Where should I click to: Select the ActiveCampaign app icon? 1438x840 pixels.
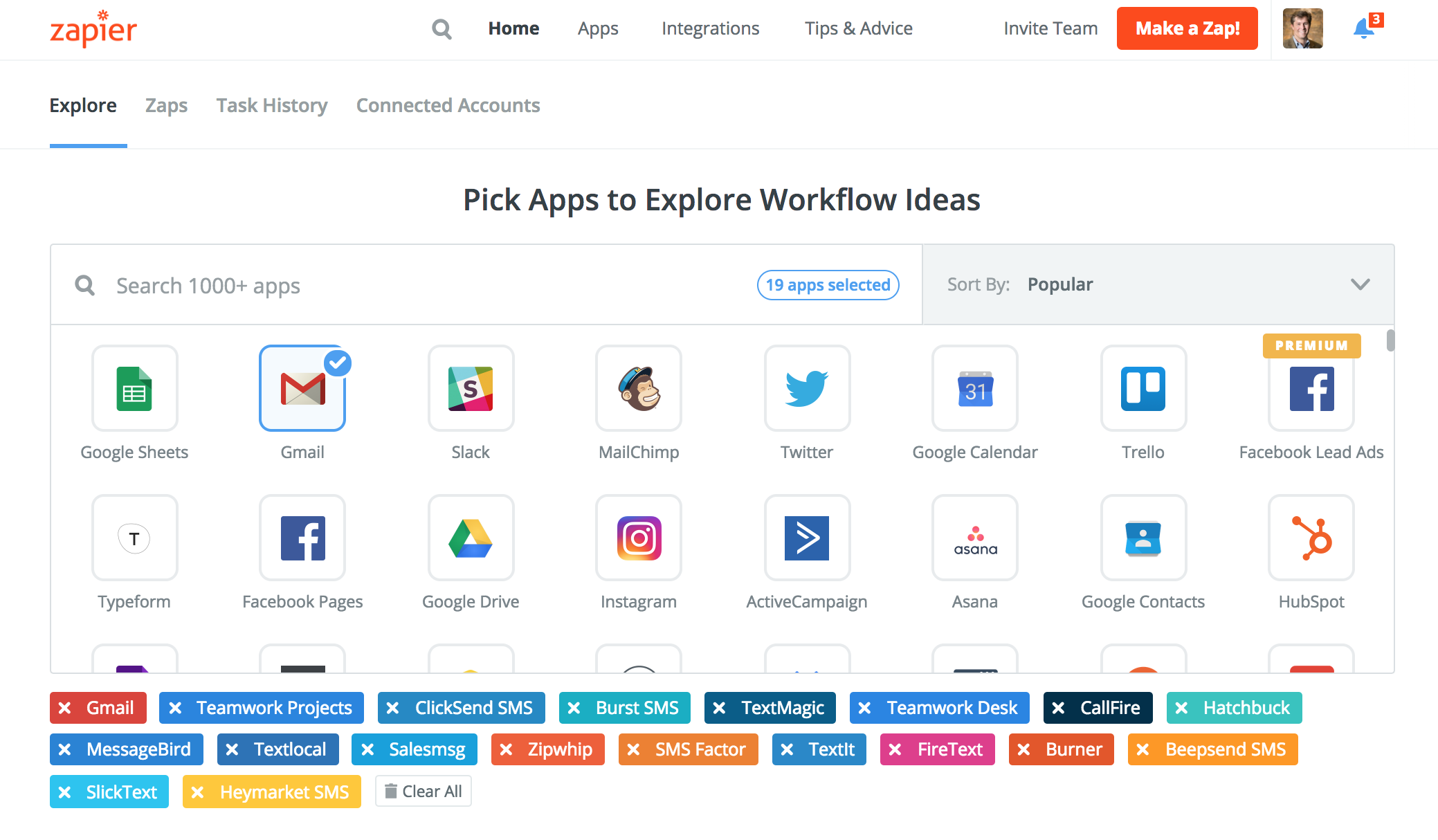click(807, 539)
